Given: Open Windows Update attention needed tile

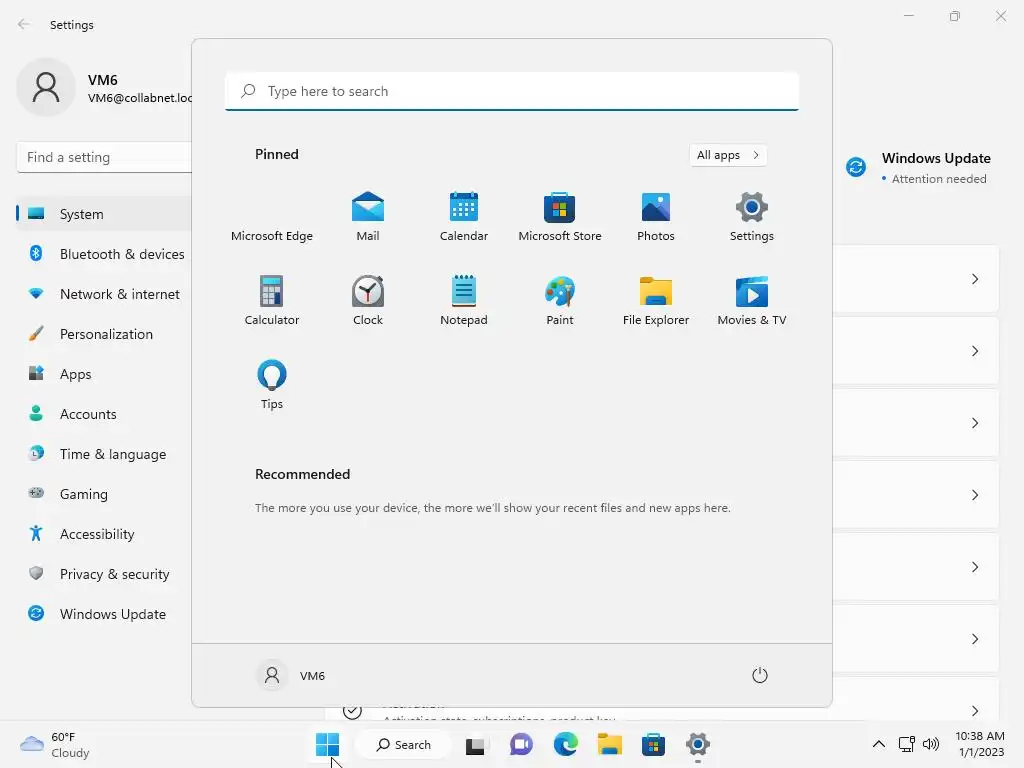Looking at the screenshot, I should click(919, 168).
